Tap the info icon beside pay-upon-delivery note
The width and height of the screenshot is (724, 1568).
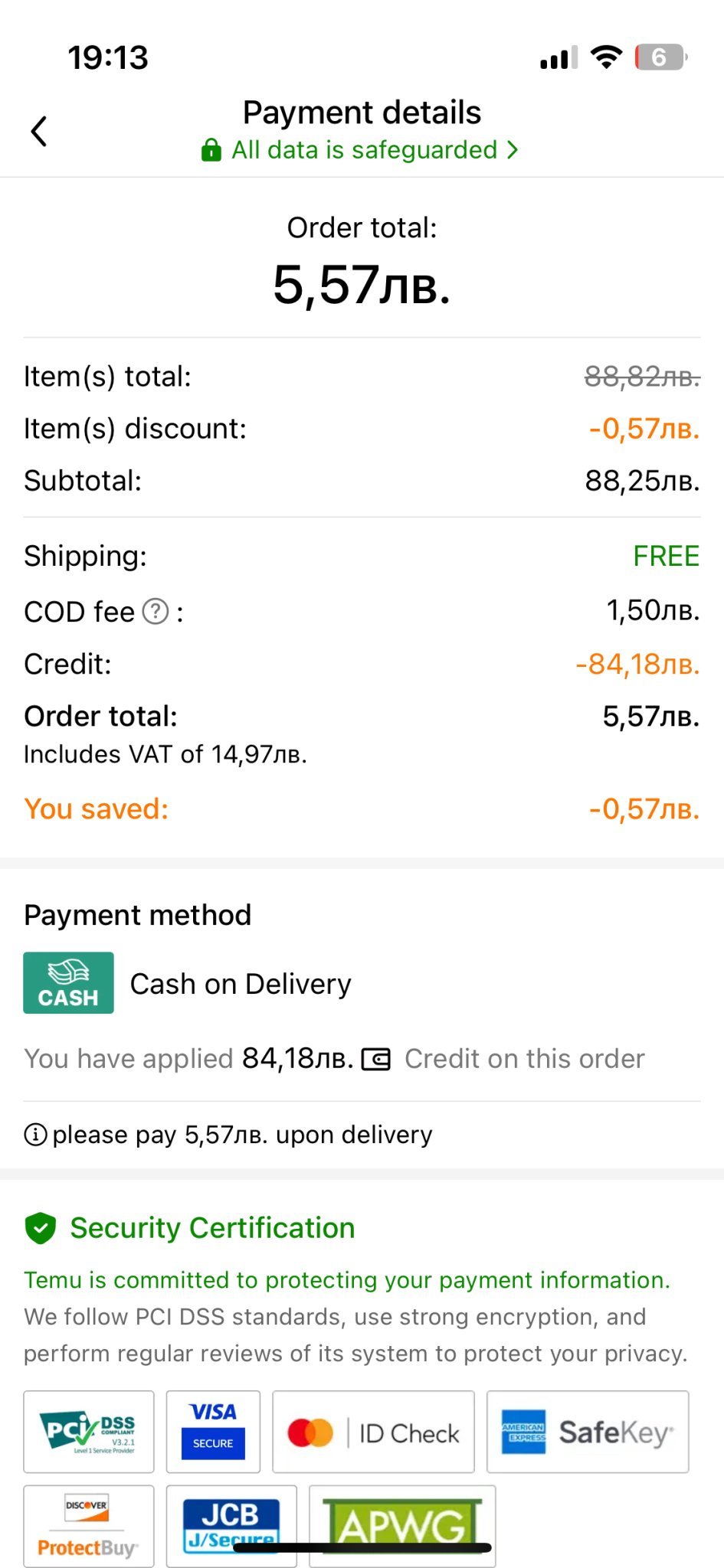35,1135
